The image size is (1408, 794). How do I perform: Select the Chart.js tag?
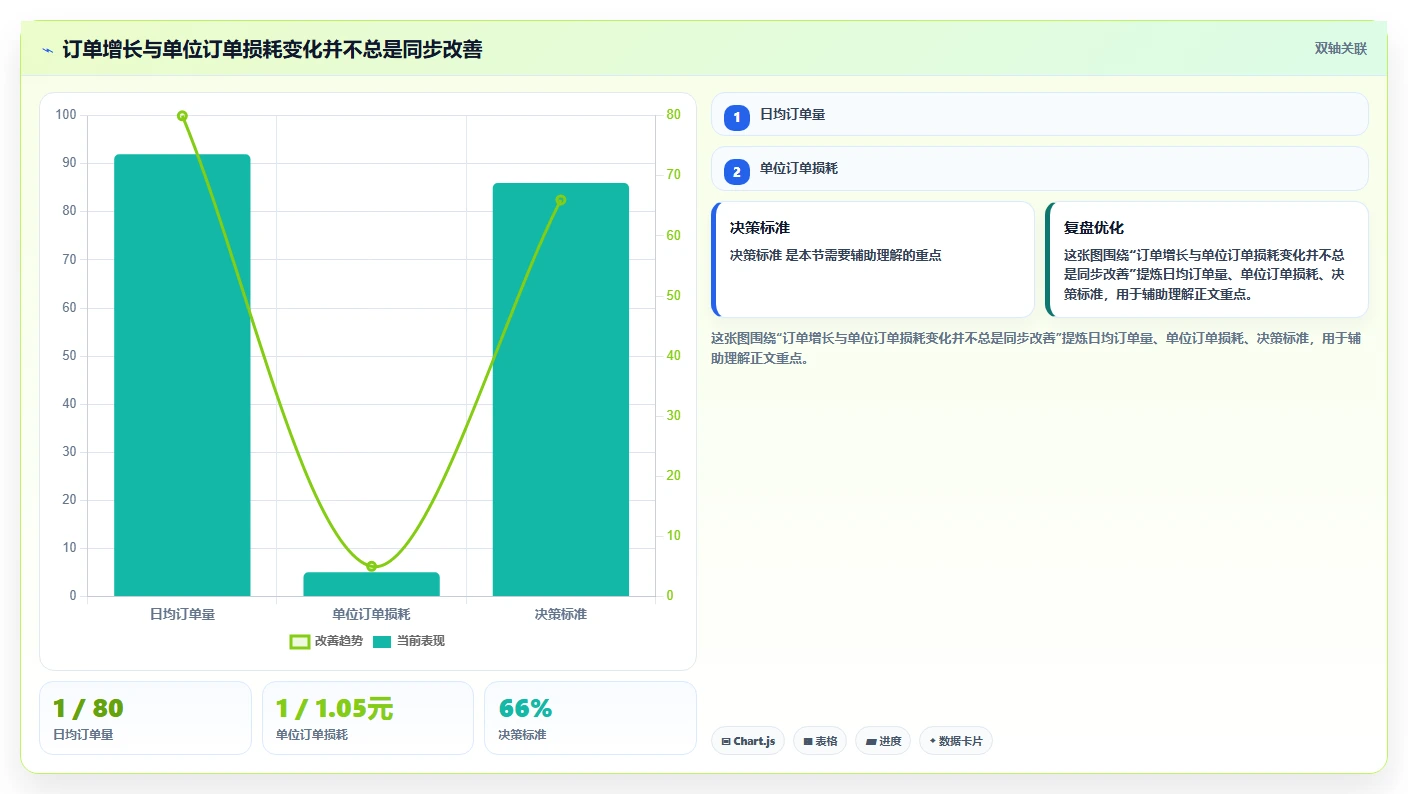(748, 741)
